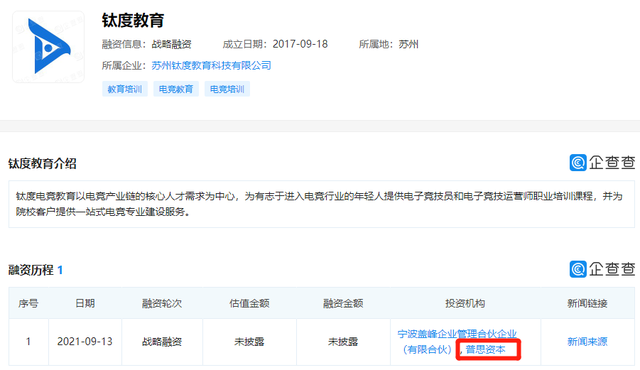Select the 电竞教育 tag
640x370 pixels.
coord(176,89)
